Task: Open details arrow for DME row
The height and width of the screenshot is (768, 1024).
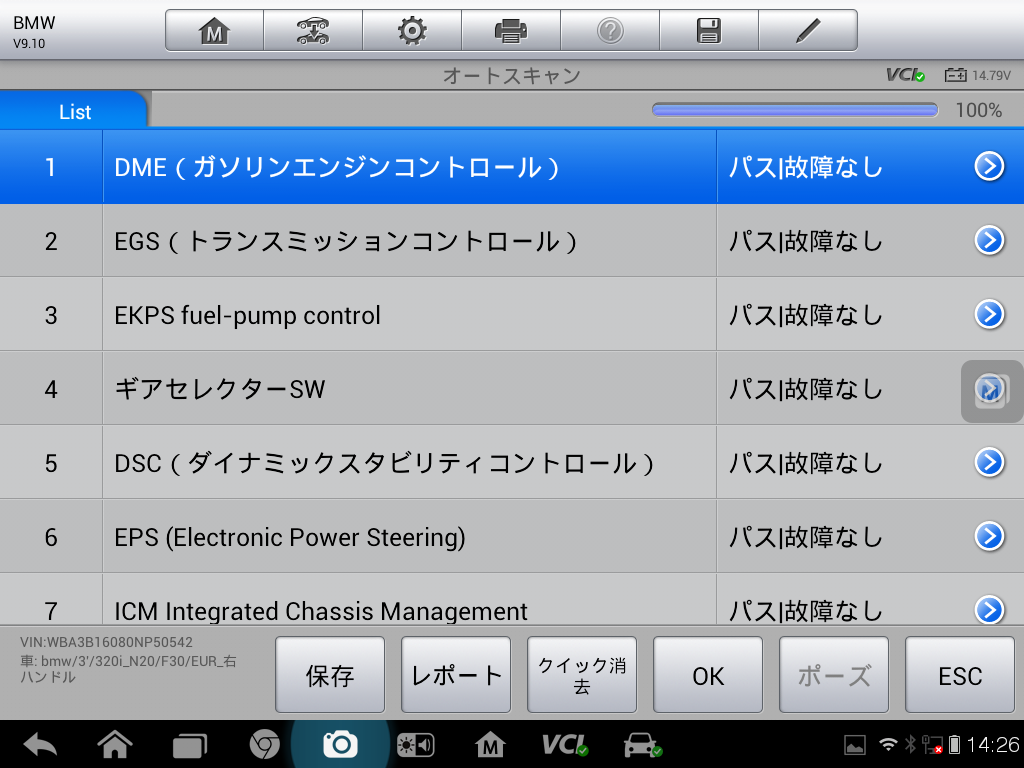Action: (x=989, y=167)
